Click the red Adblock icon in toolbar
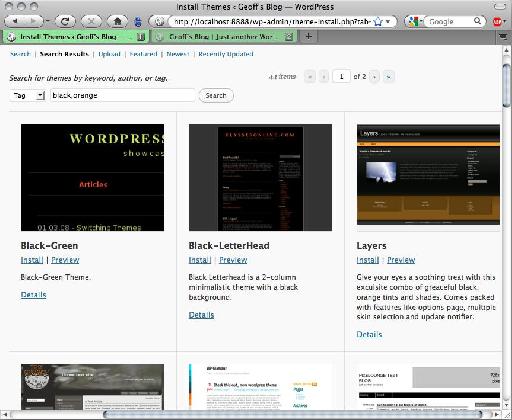 [498, 22]
